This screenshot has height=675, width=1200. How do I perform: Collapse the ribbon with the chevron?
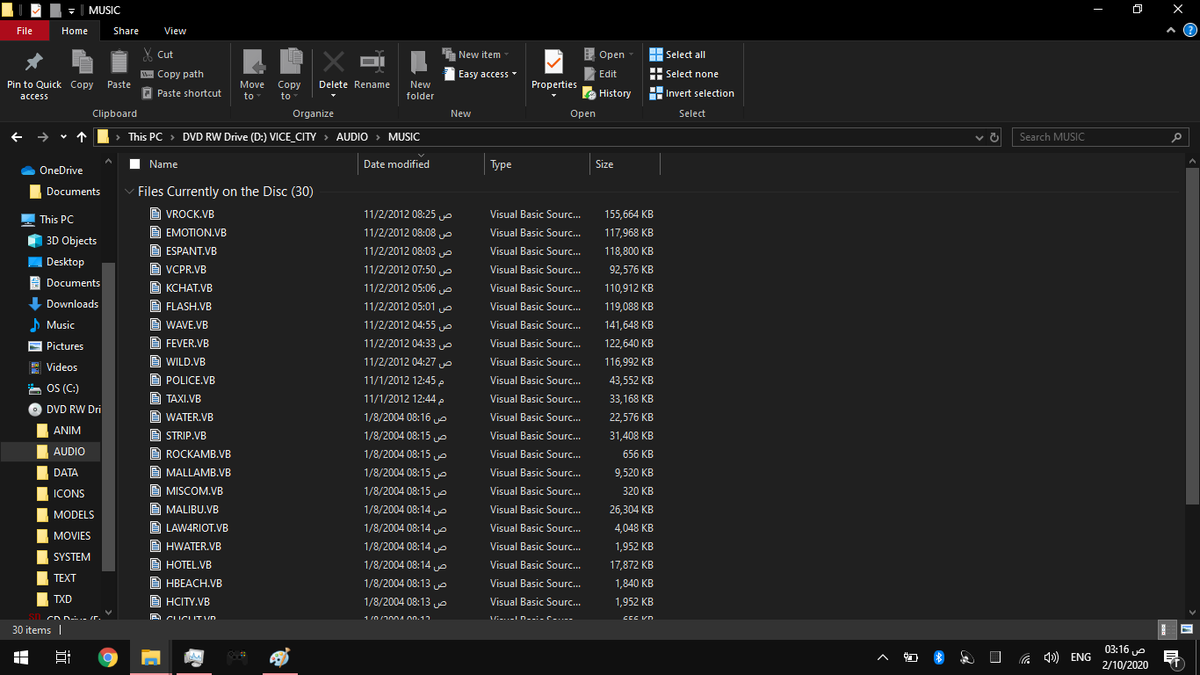(x=1171, y=31)
